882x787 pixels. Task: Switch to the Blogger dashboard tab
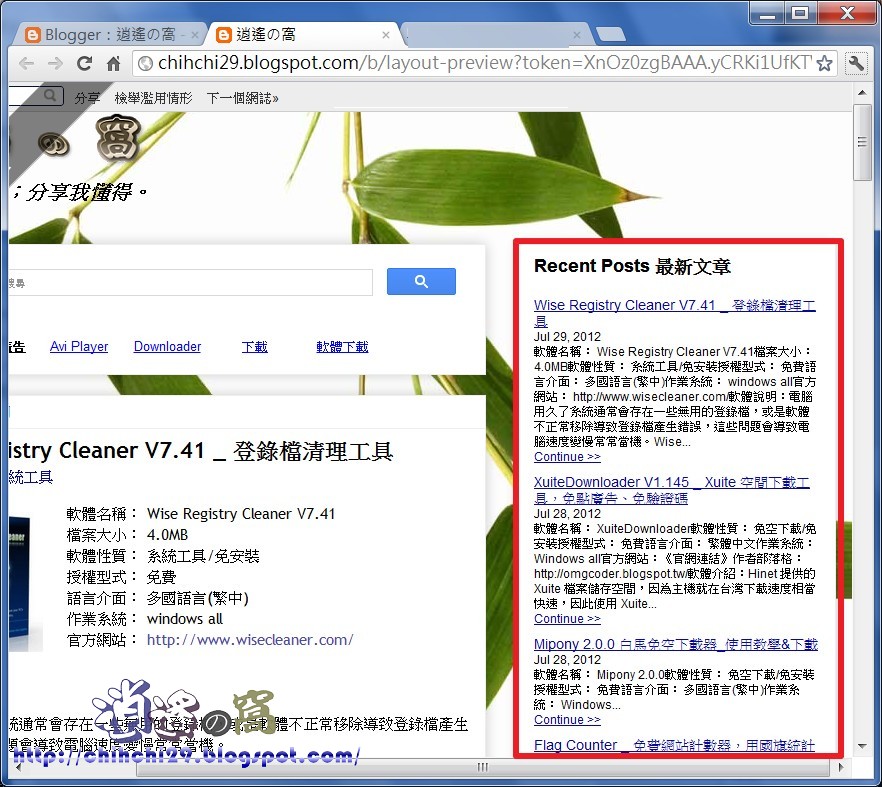[110, 35]
